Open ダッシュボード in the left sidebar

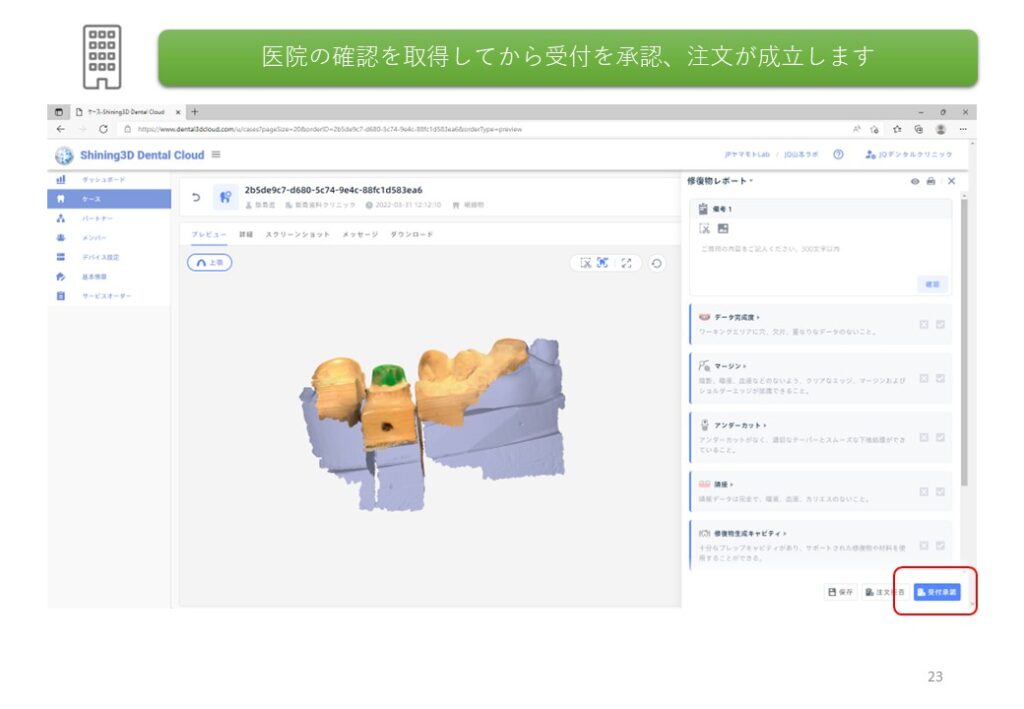103,180
